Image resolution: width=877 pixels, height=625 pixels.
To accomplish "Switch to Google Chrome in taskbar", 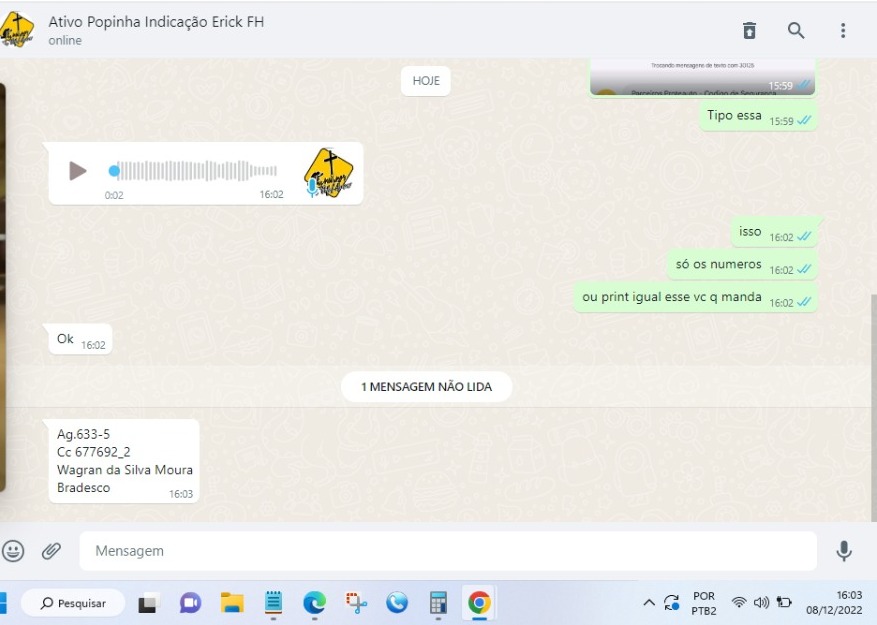I will point(479,603).
